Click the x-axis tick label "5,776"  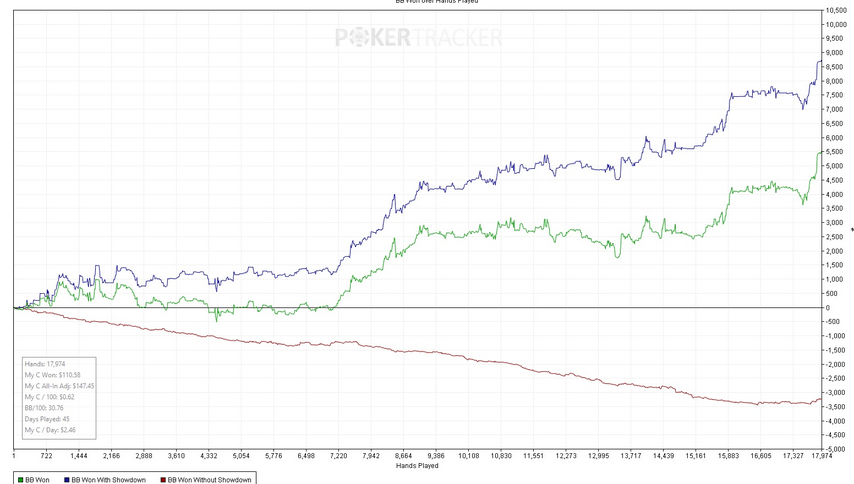[274, 456]
